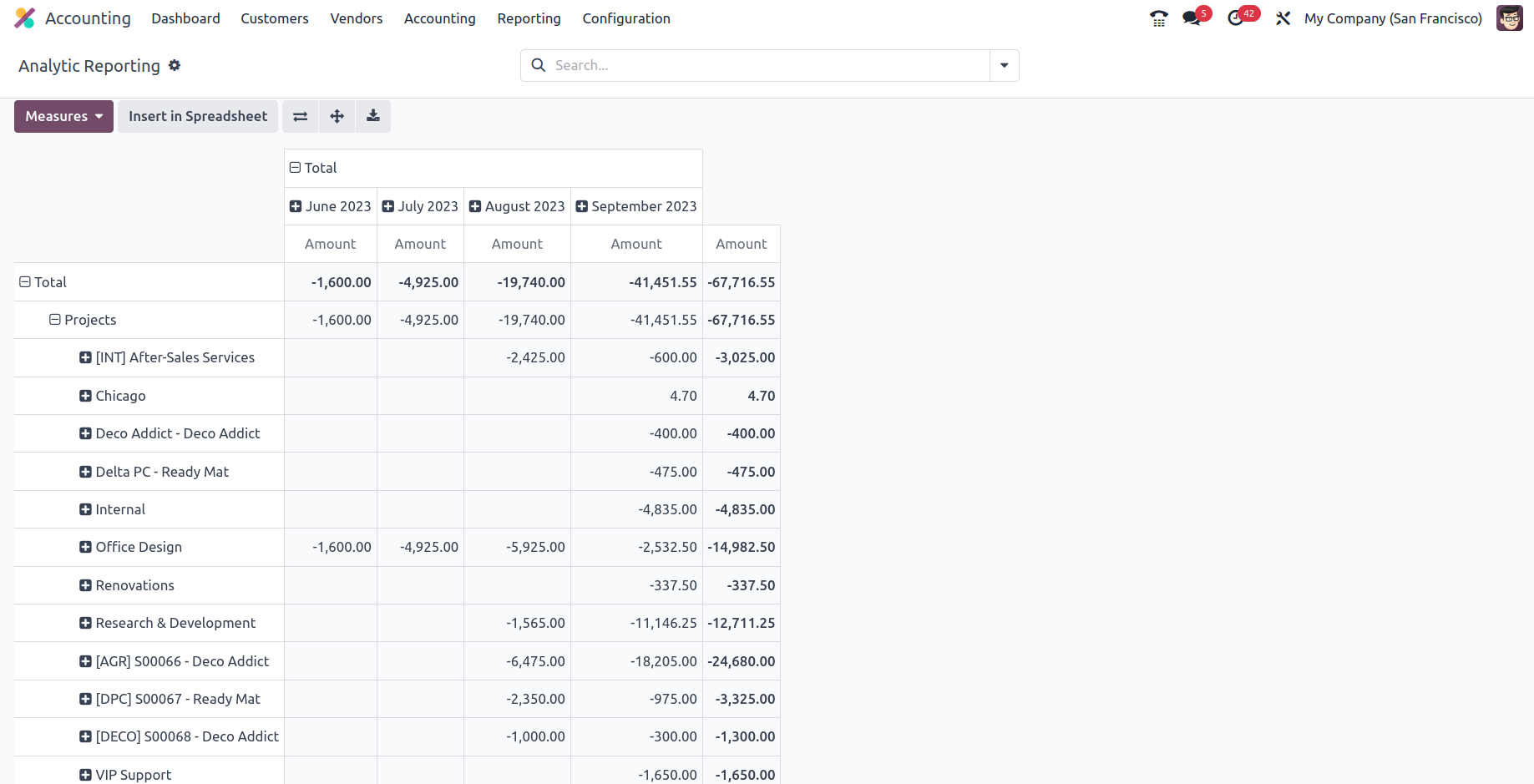Click Renovations September value -337.50
This screenshot has height=784, width=1534.
coord(636,585)
